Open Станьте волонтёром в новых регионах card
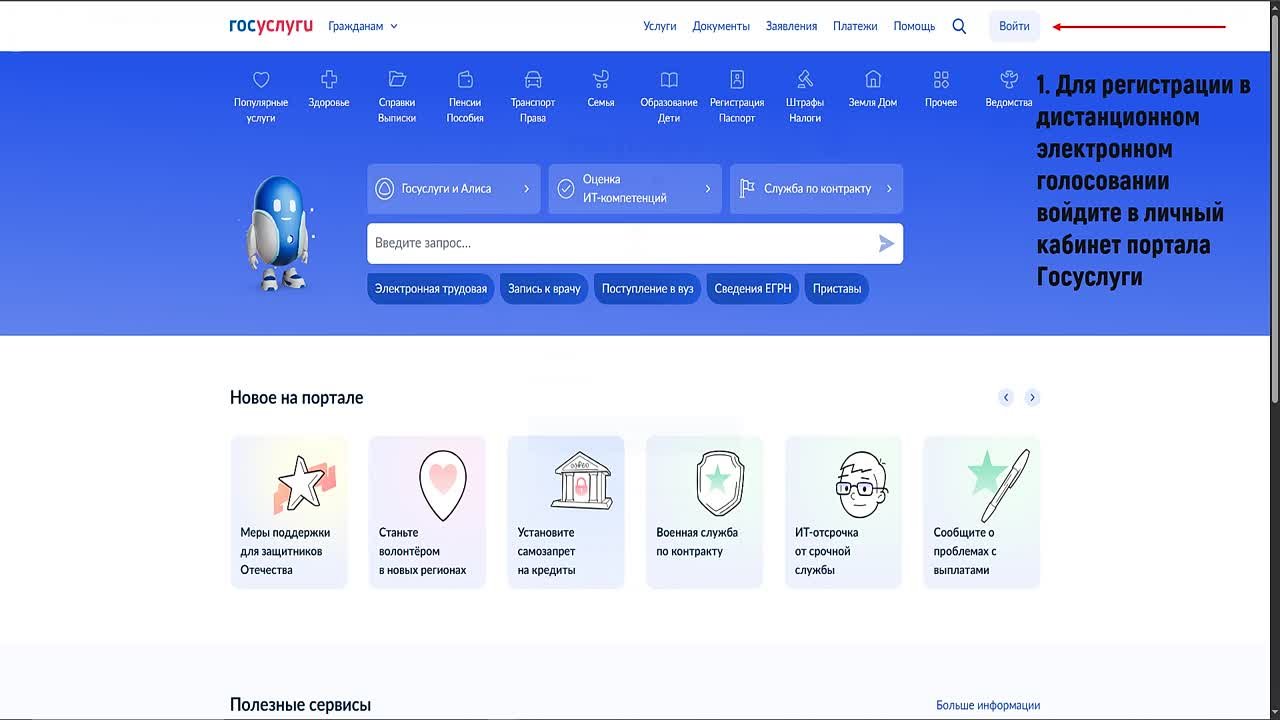Screen dimensions: 1280x720 427,512
